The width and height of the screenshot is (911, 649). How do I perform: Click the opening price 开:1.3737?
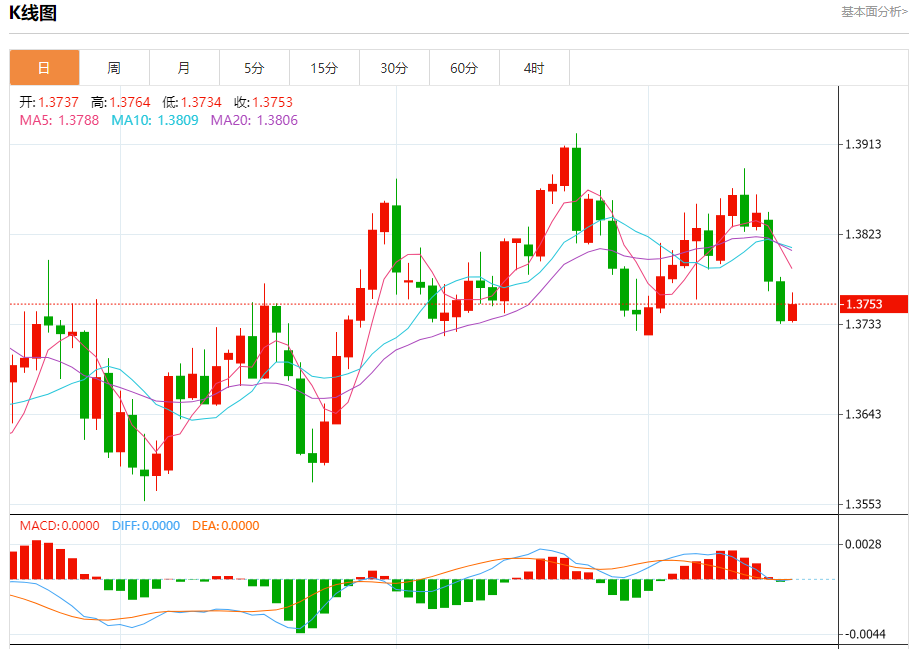(49, 102)
